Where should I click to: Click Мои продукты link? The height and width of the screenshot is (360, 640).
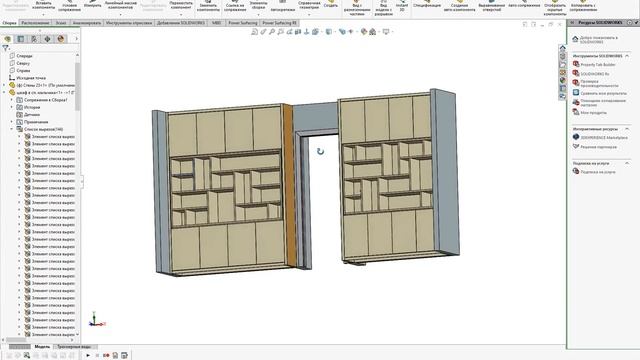click(x=593, y=112)
